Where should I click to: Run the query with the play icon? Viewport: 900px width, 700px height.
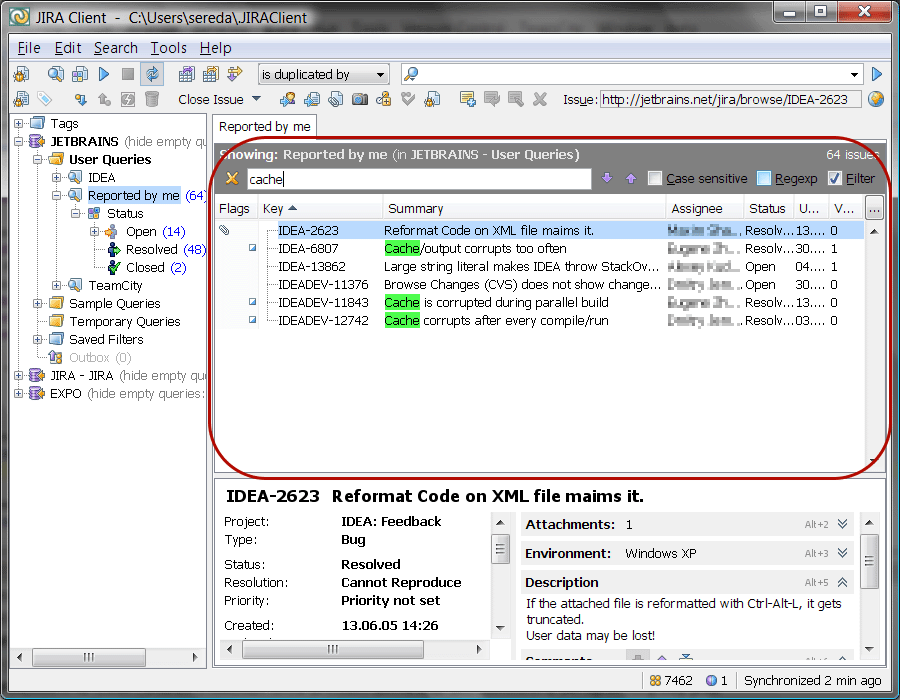pos(103,74)
